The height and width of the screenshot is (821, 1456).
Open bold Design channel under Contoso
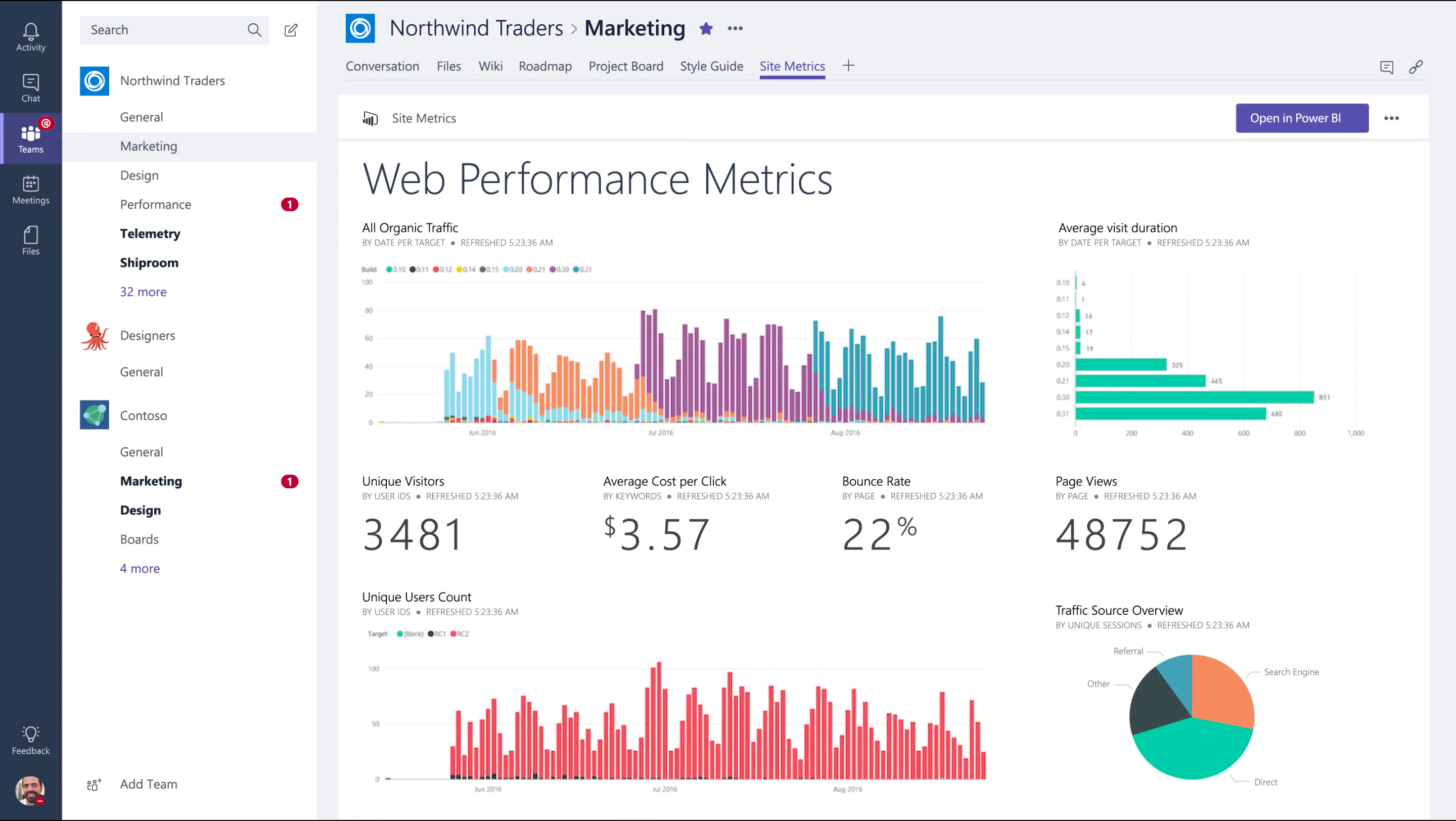(x=140, y=510)
